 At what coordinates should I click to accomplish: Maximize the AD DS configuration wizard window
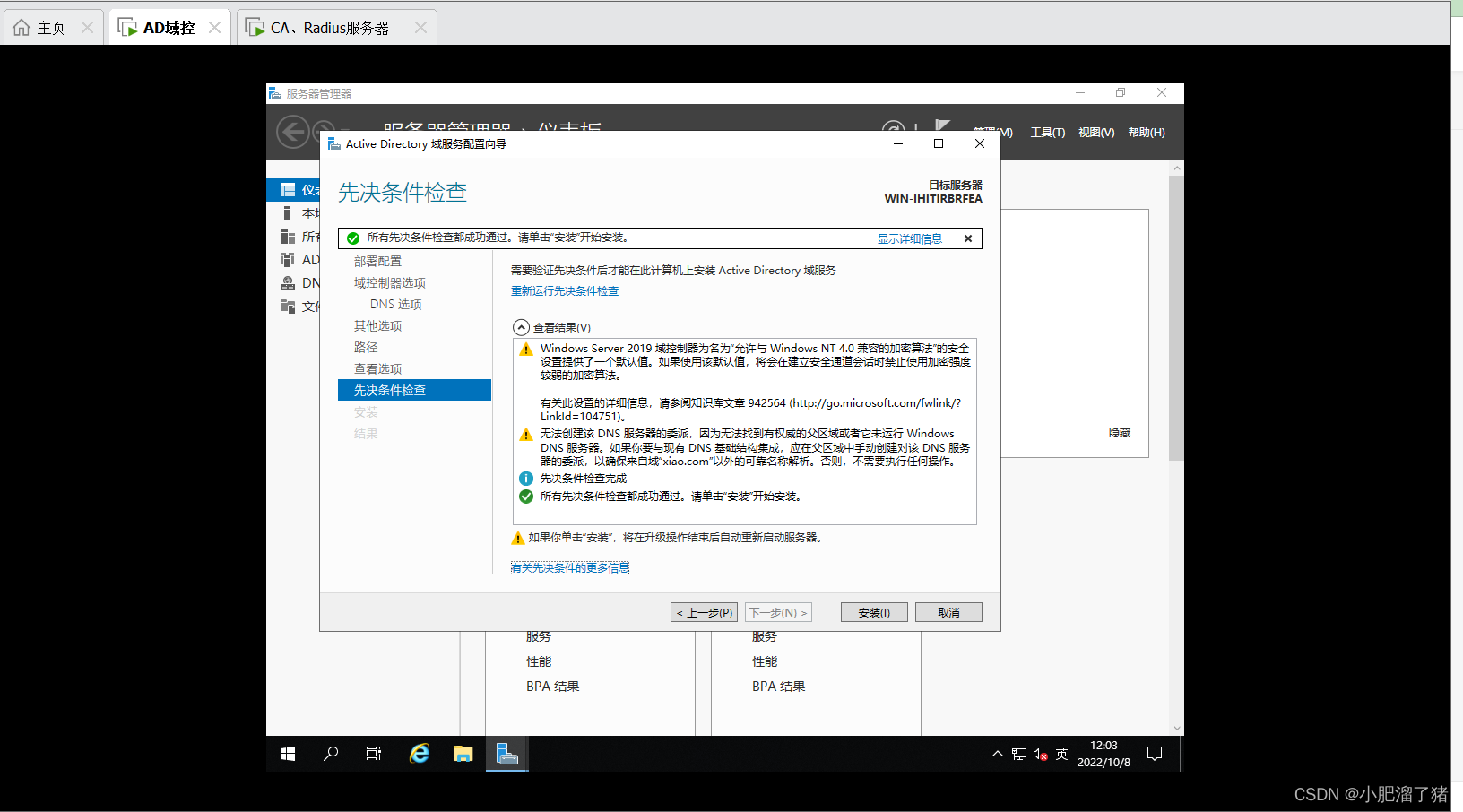[x=939, y=143]
